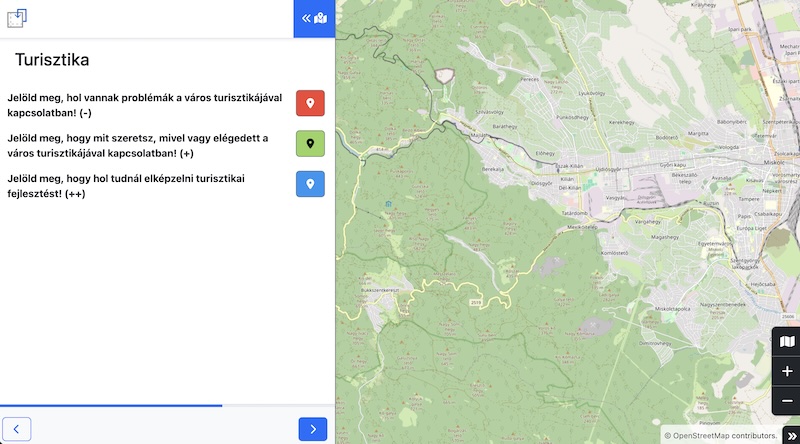Click the Bükkszentkereszt label on the map
This screenshot has width=800, height=444.
click(380, 290)
